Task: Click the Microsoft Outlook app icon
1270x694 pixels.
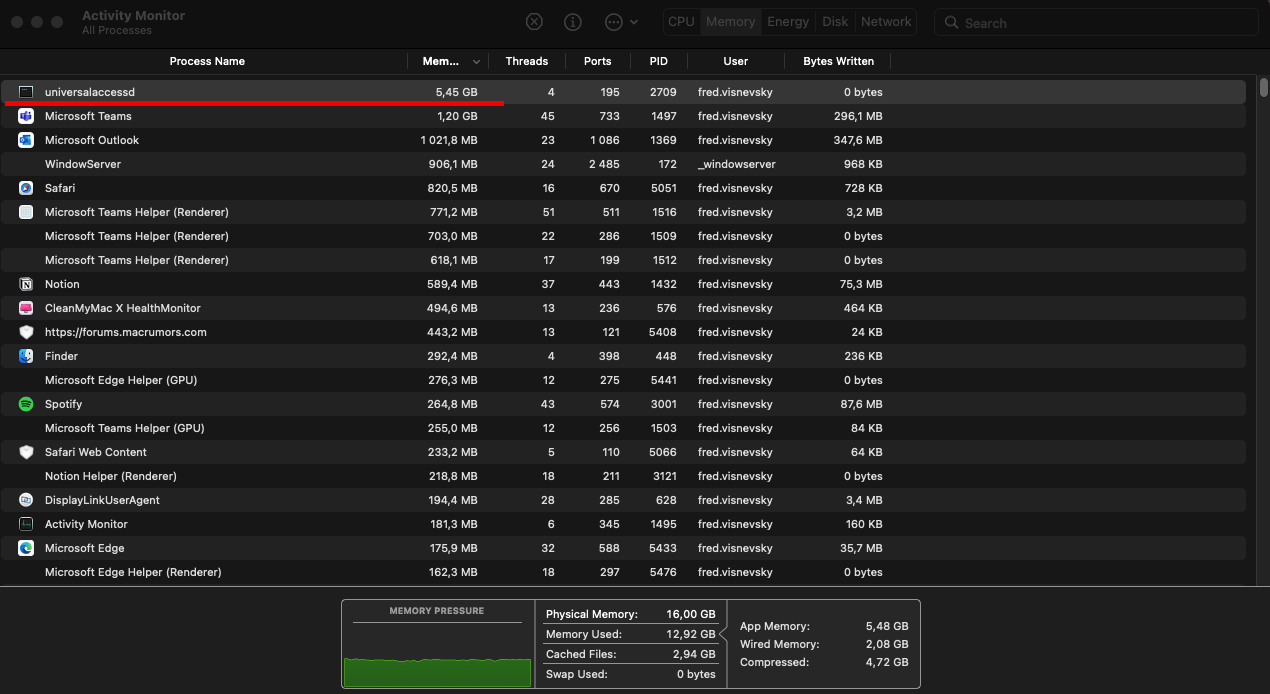Action: pyautogui.click(x=26, y=140)
